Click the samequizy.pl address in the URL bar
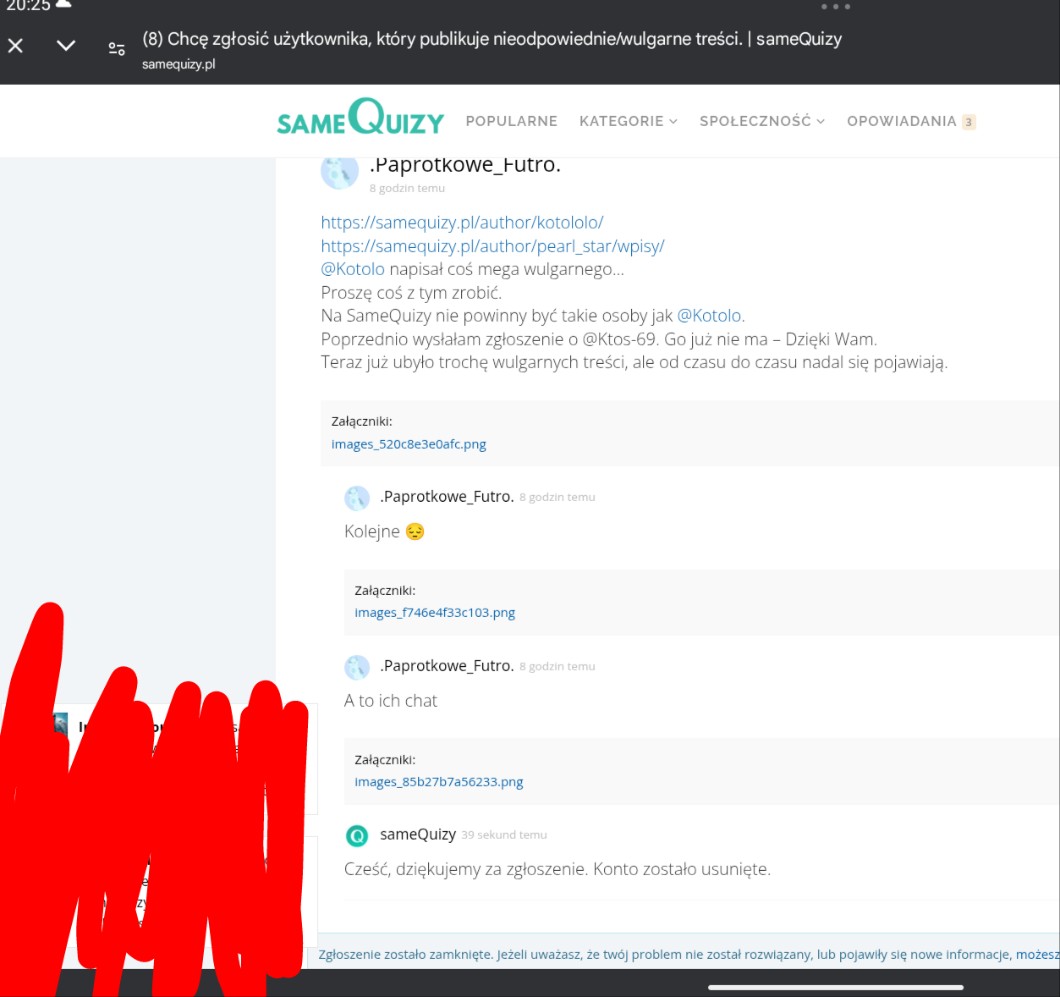 pyautogui.click(x=179, y=65)
